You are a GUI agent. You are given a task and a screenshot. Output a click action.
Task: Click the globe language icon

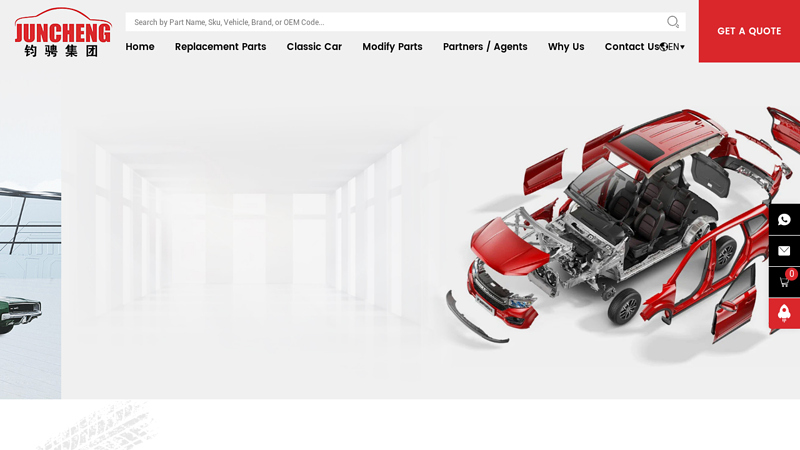pyautogui.click(x=663, y=47)
